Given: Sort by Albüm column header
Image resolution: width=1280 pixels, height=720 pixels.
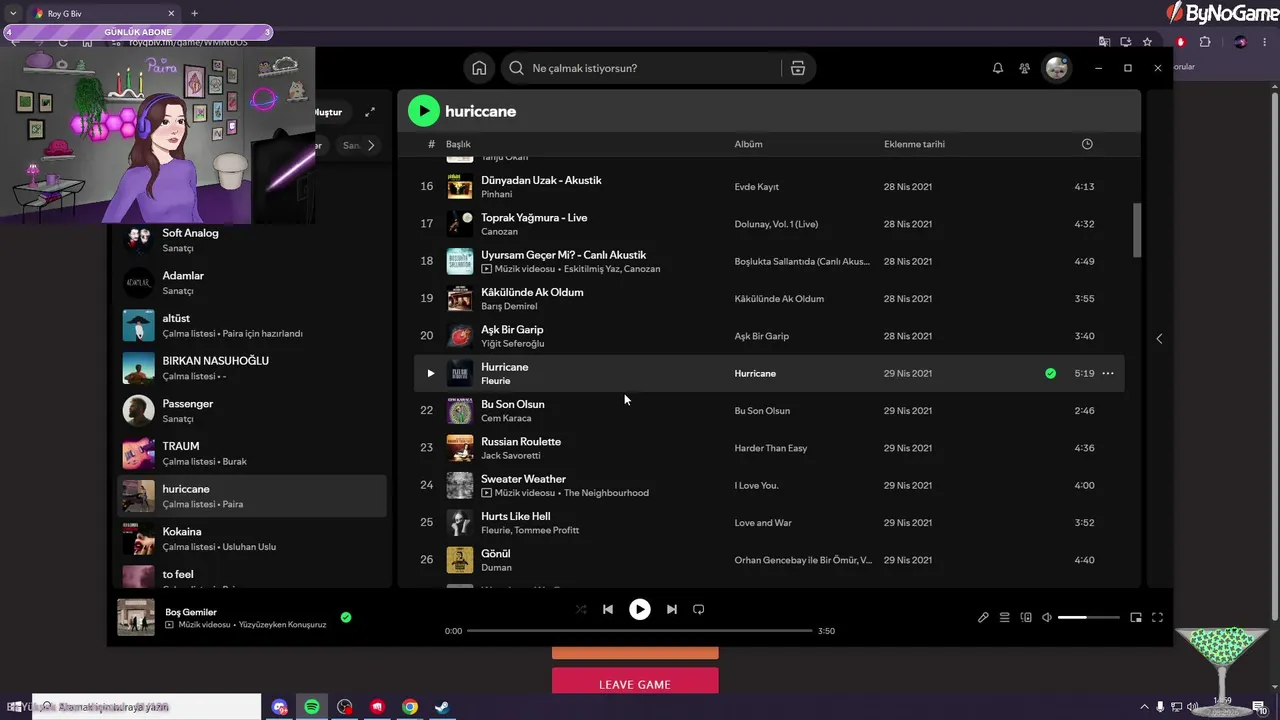Looking at the screenshot, I should (748, 144).
